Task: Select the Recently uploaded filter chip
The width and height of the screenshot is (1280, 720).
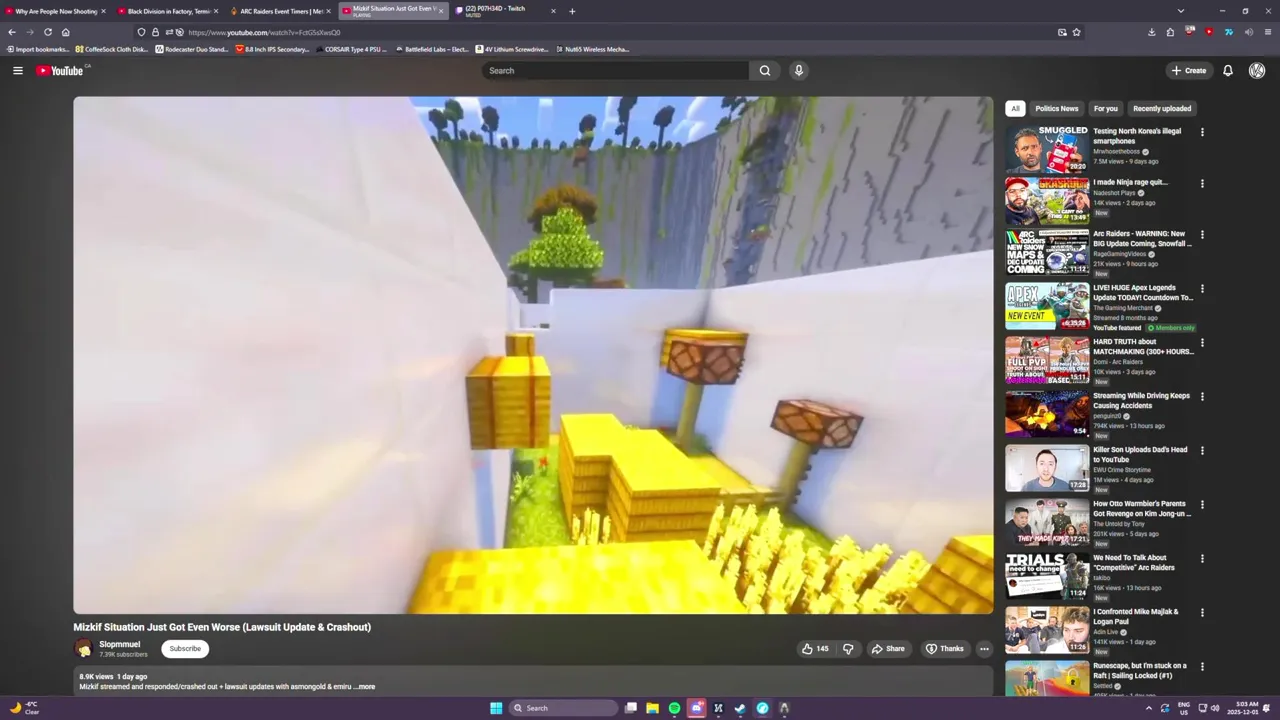Action: [1162, 108]
